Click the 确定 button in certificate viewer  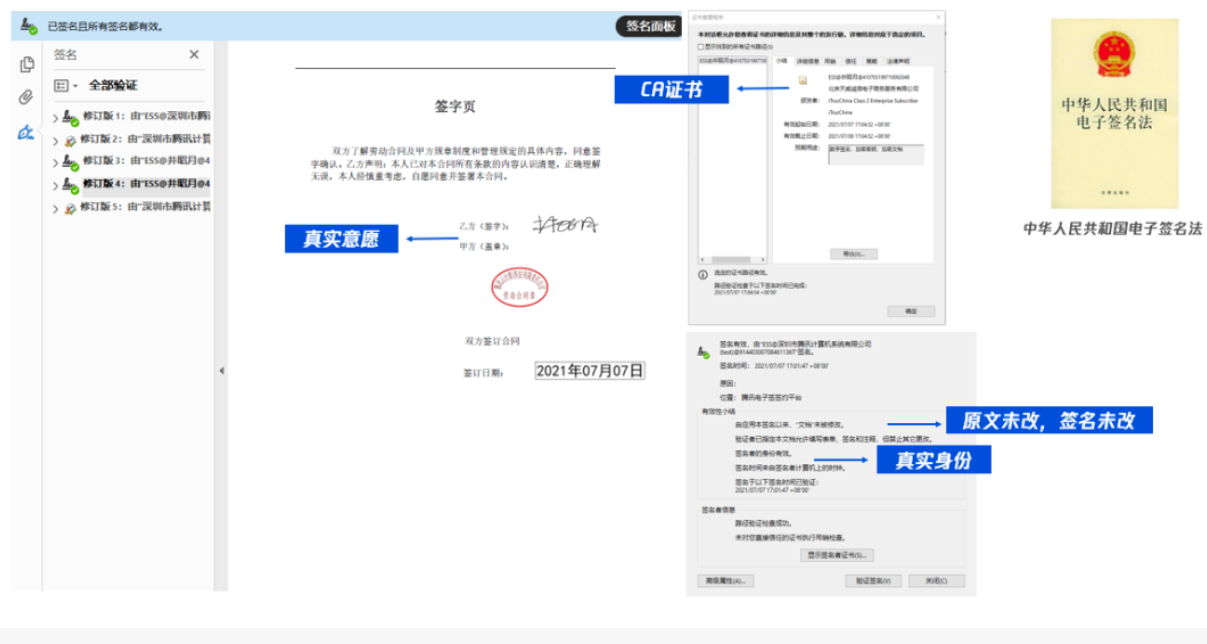911,311
